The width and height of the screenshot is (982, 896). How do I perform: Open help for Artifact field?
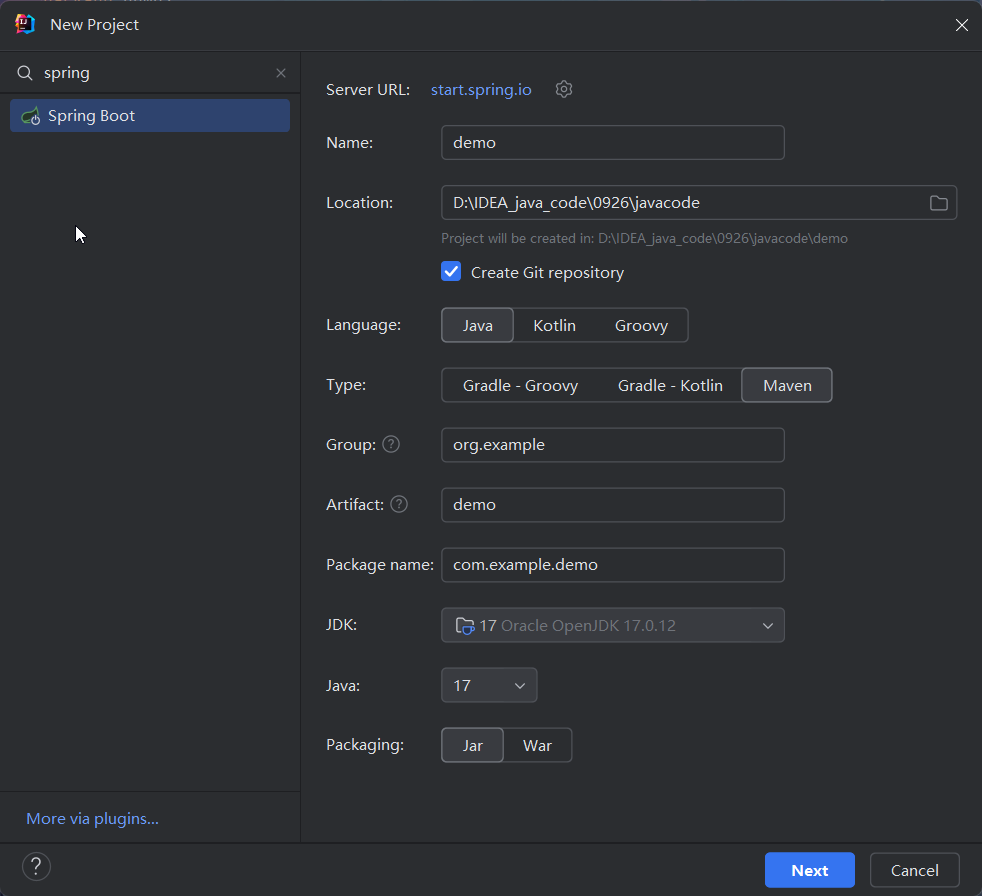pos(399,505)
